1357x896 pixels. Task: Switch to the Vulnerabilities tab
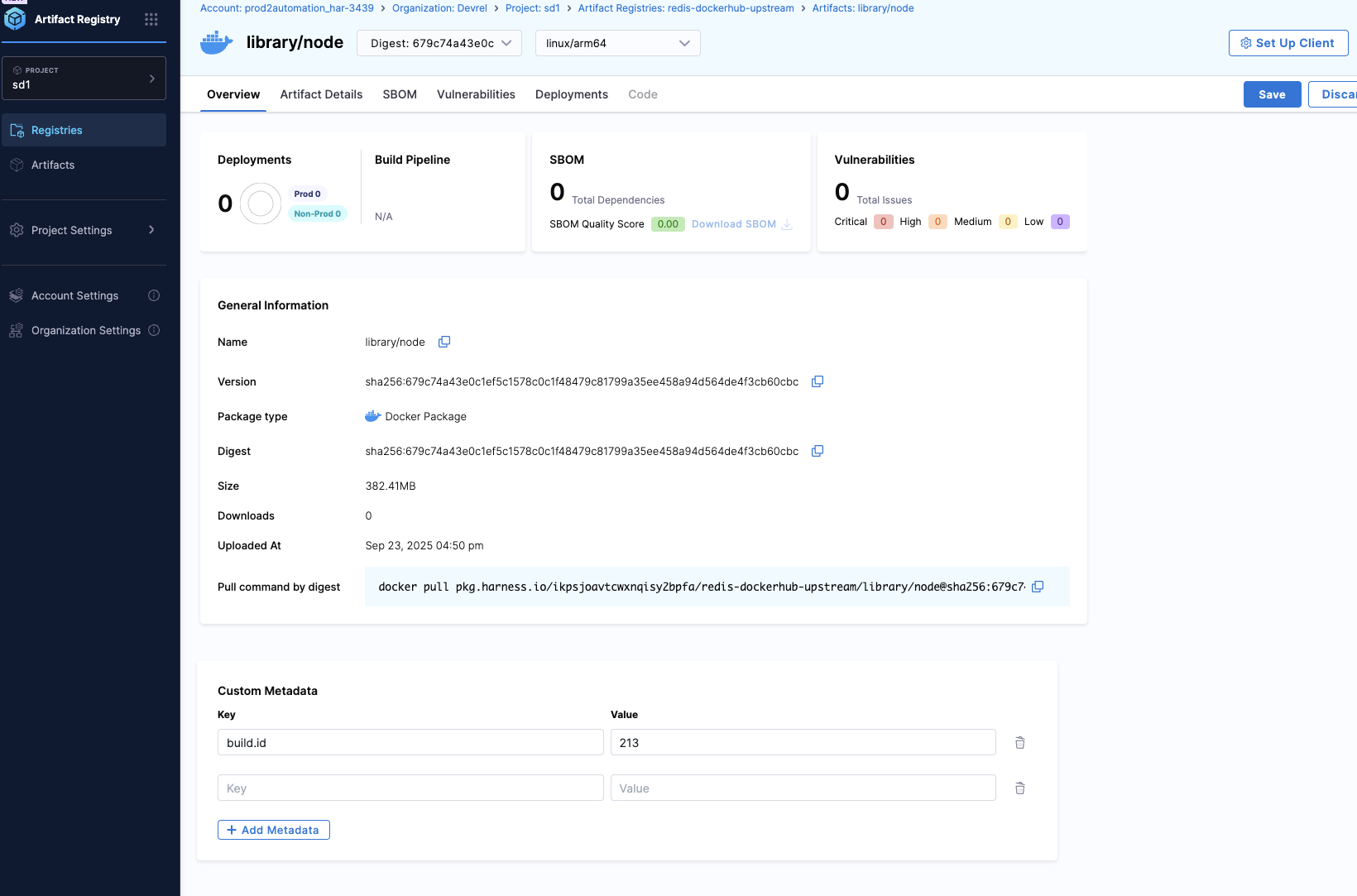(x=476, y=94)
